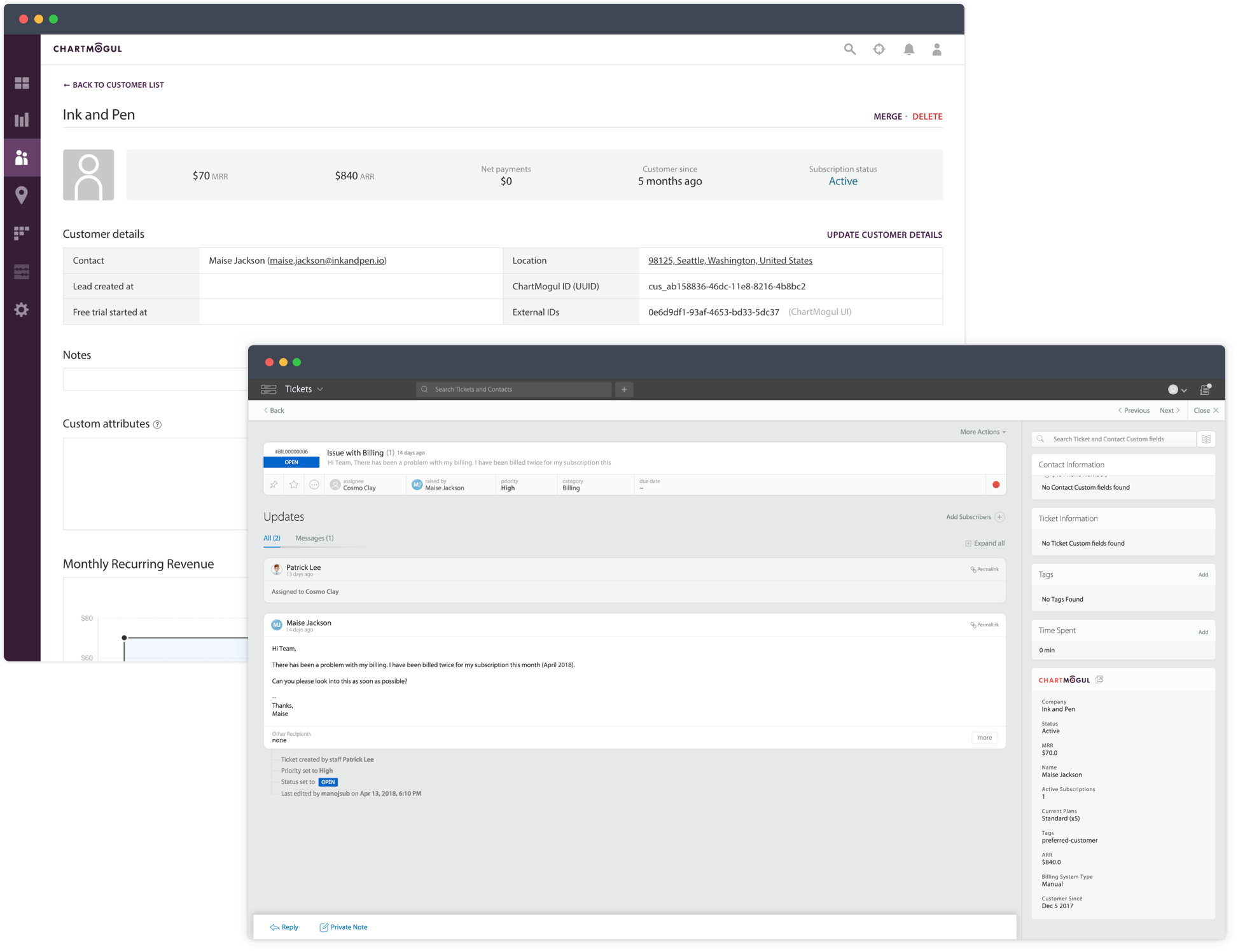
Task: Open the maise.jackson@inkandpen.io email link
Action: click(x=327, y=261)
